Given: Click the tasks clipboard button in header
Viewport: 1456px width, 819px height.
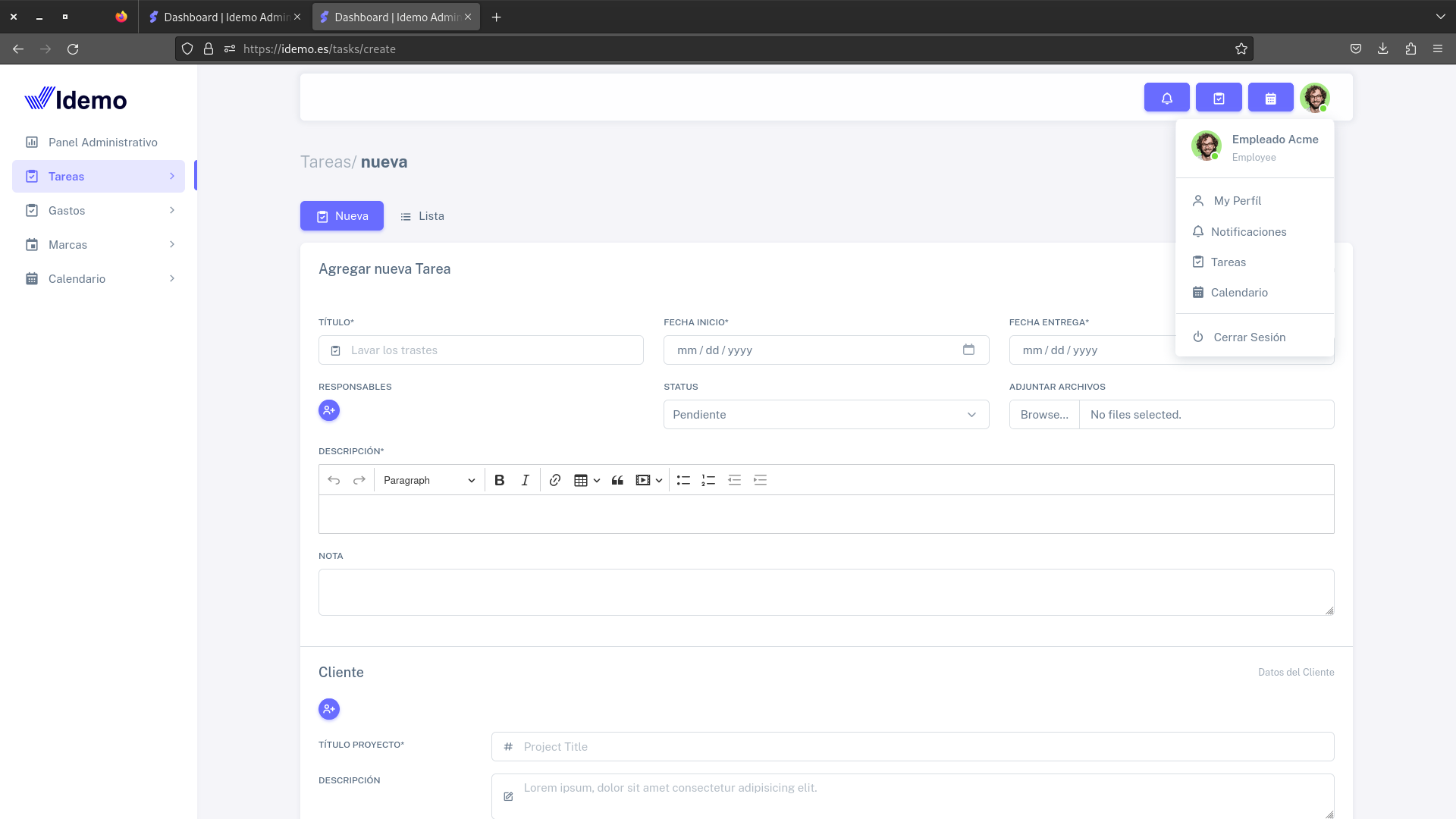Looking at the screenshot, I should tap(1219, 98).
